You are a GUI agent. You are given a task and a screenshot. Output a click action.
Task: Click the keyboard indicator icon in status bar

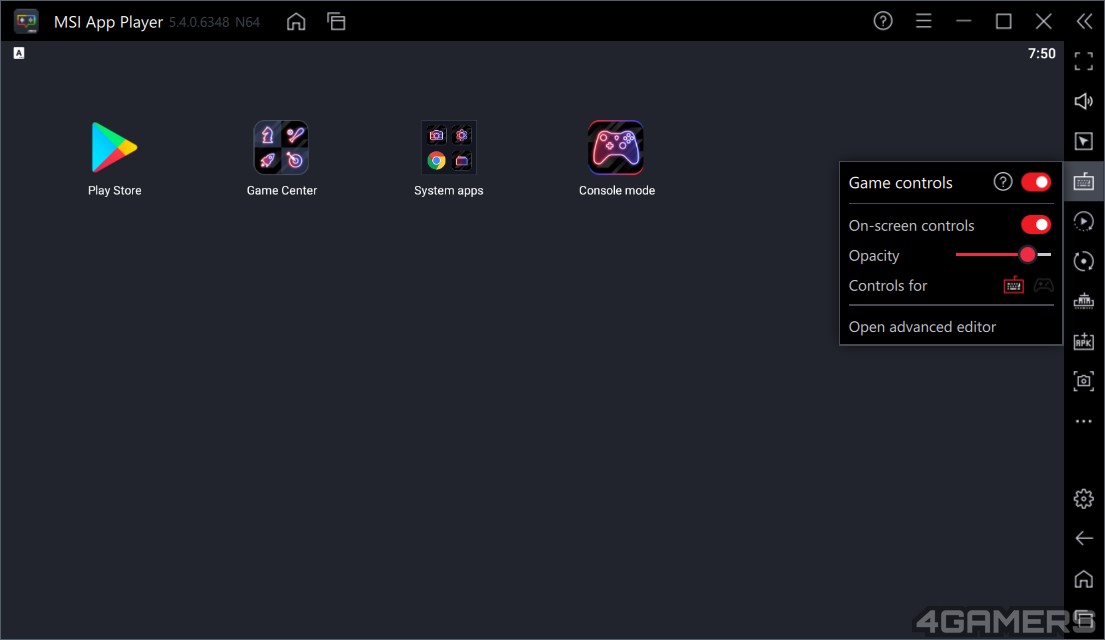coord(19,53)
